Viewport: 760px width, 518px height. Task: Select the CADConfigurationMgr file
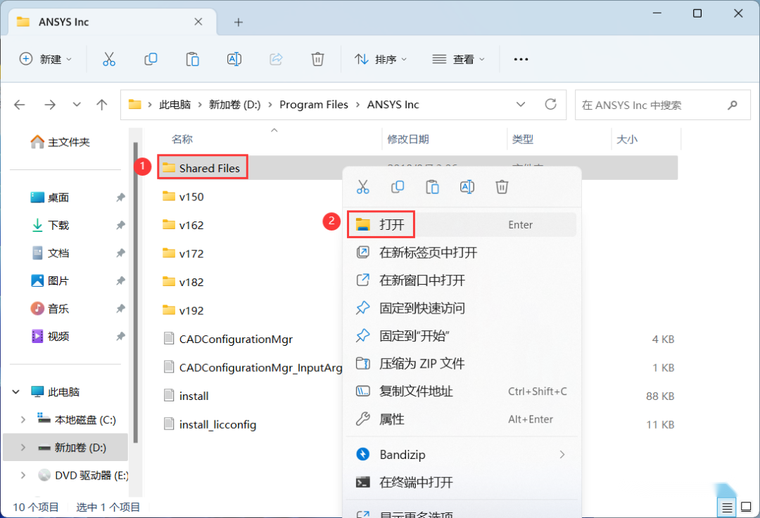[x=228, y=339]
